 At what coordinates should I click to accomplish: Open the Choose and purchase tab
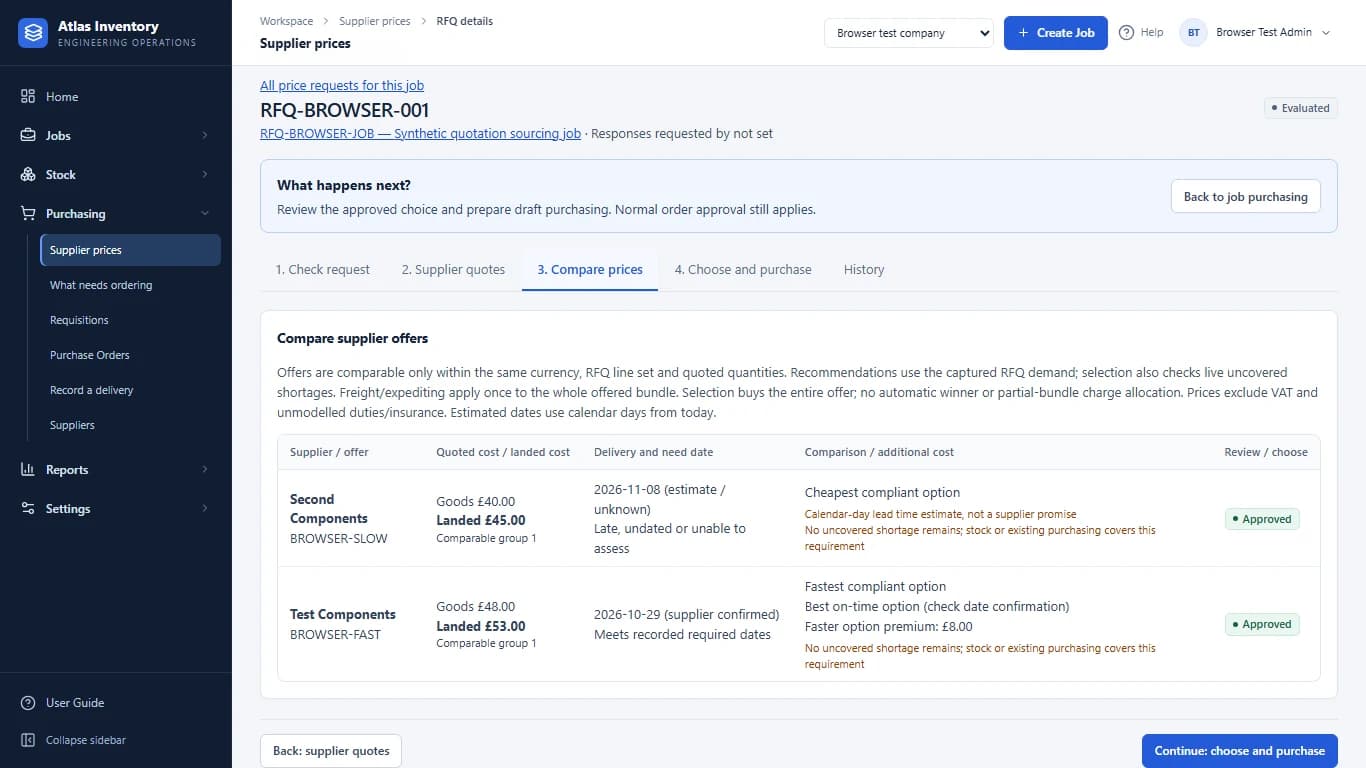(743, 270)
